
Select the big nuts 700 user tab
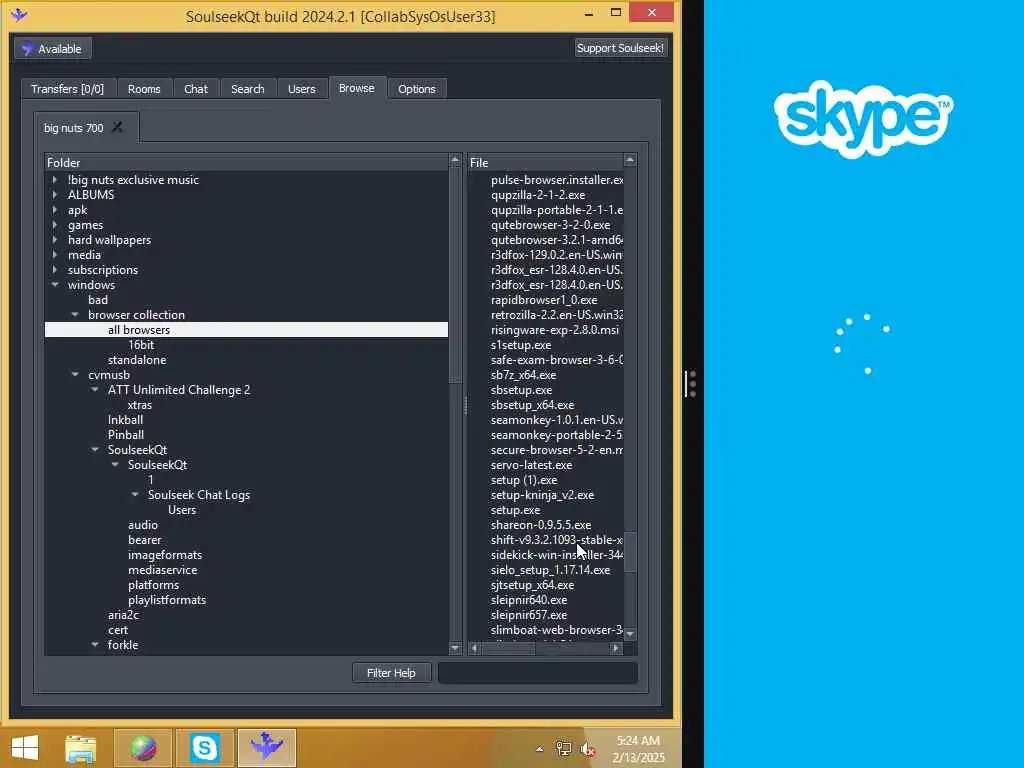74,128
